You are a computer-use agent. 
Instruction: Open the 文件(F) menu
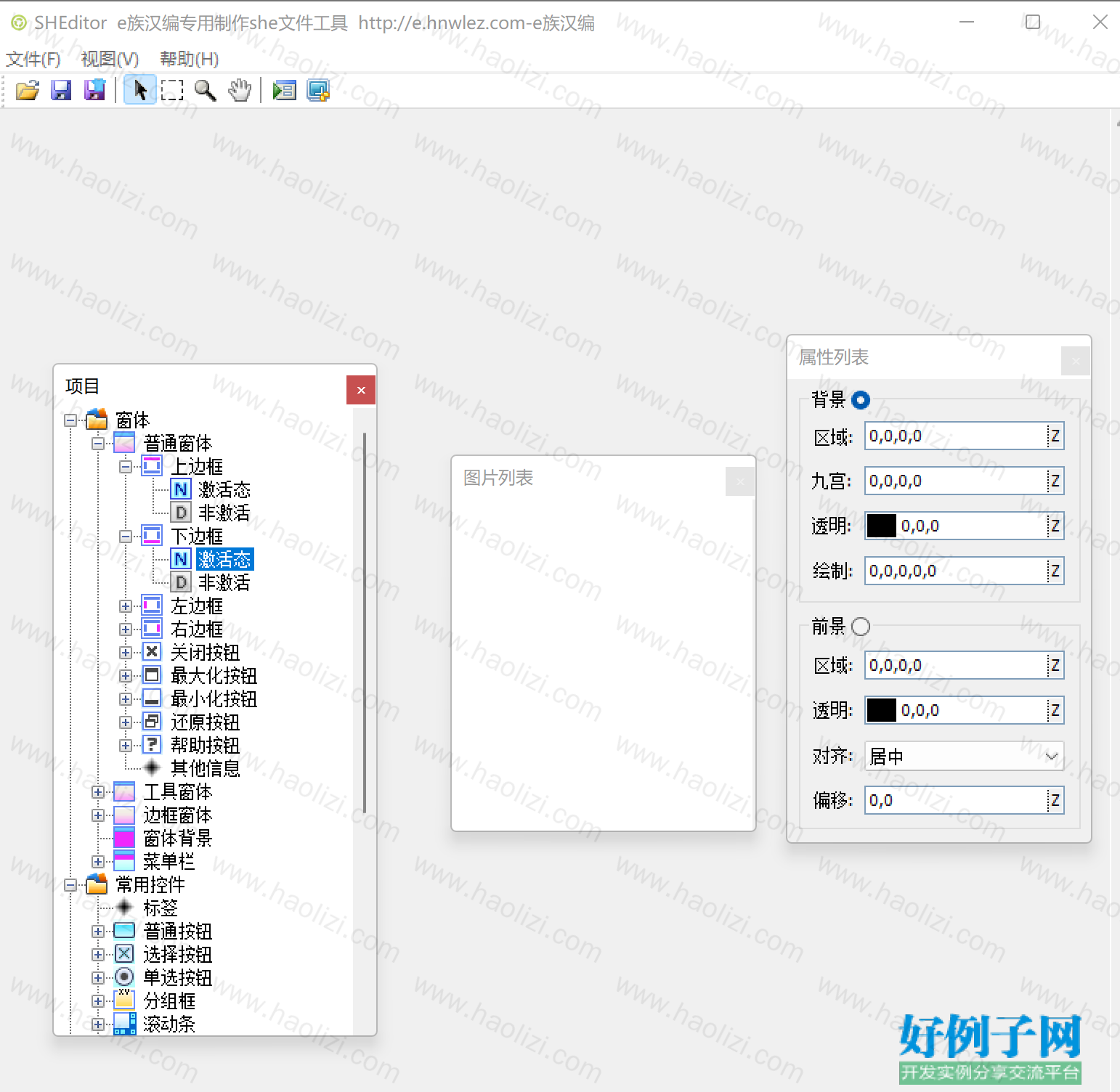pos(33,59)
